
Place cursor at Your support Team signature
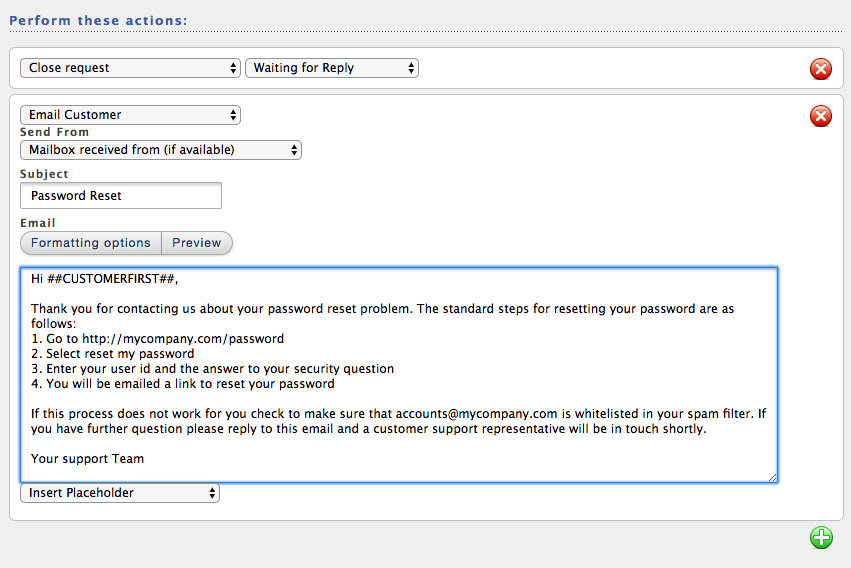coord(87,459)
